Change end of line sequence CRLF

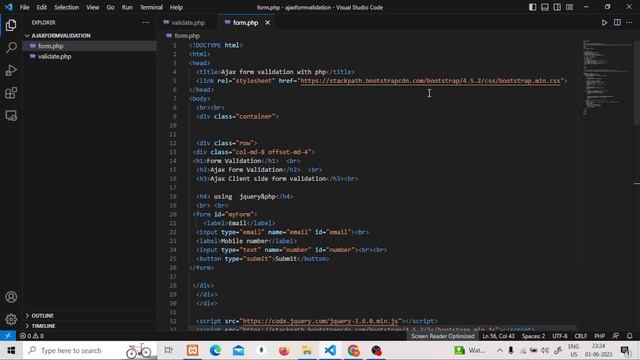(x=580, y=336)
